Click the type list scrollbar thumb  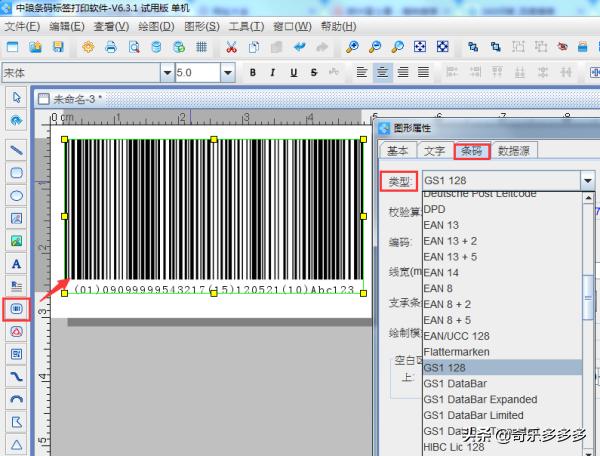pyautogui.click(x=588, y=297)
